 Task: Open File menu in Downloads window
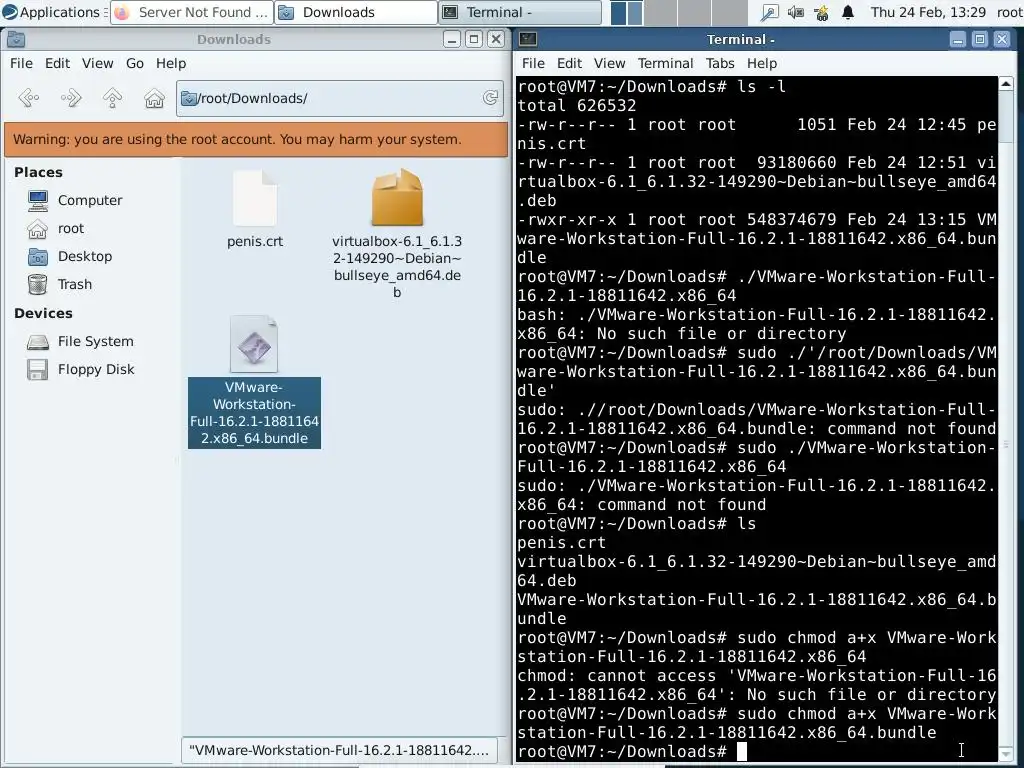pos(21,63)
